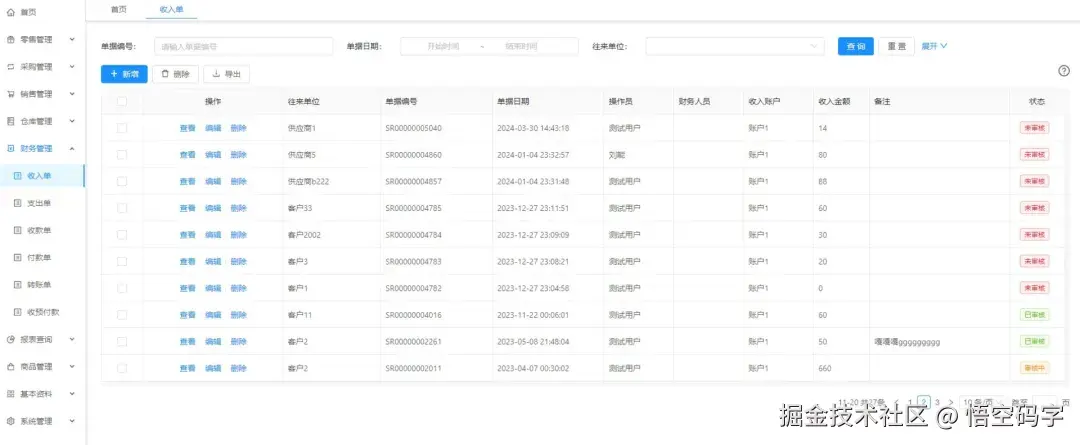Expand 采购管理 menu chevron
The height and width of the screenshot is (445, 1080).
click(72, 67)
